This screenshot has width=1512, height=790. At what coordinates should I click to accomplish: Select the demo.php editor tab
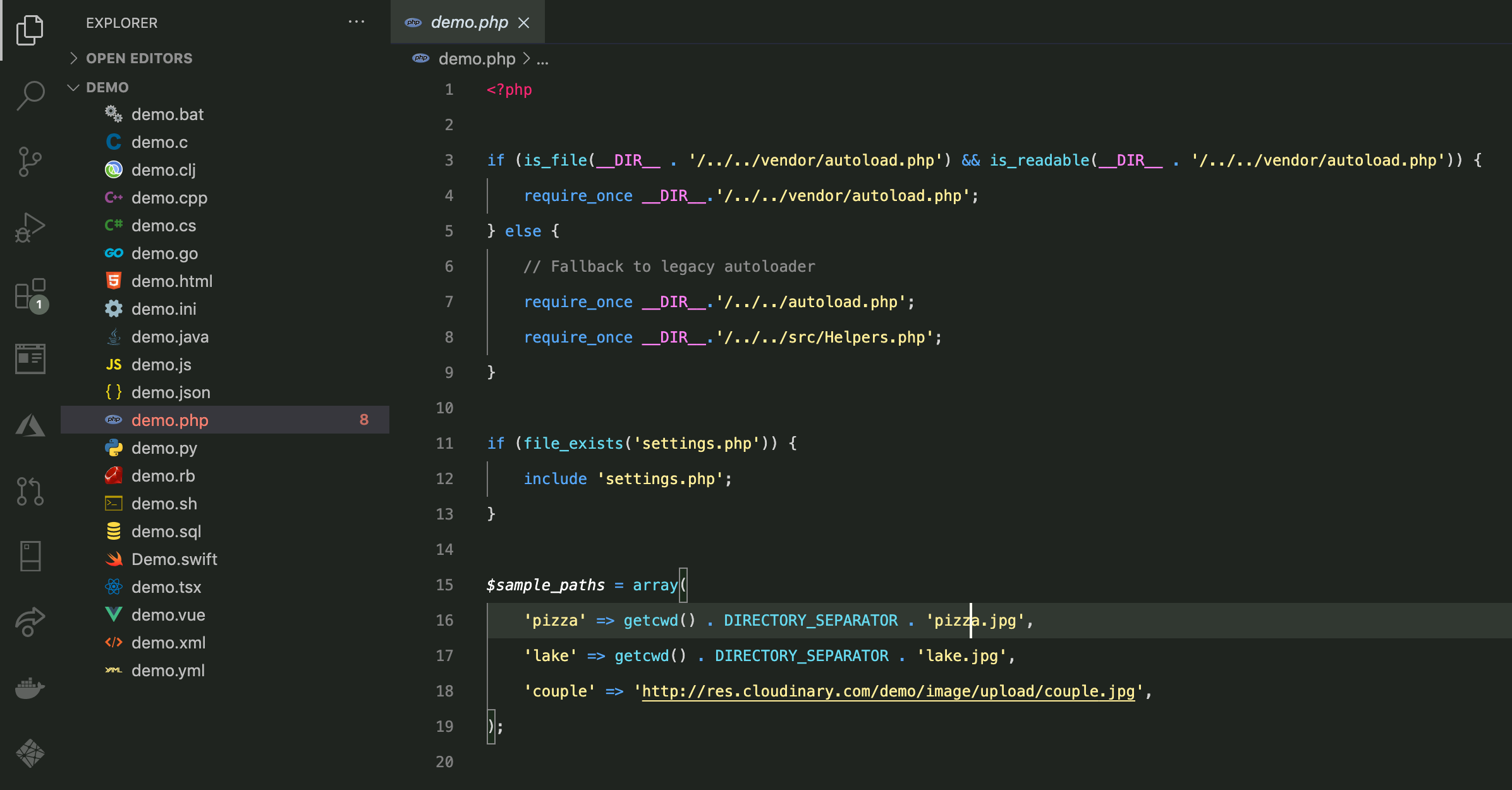[468, 22]
